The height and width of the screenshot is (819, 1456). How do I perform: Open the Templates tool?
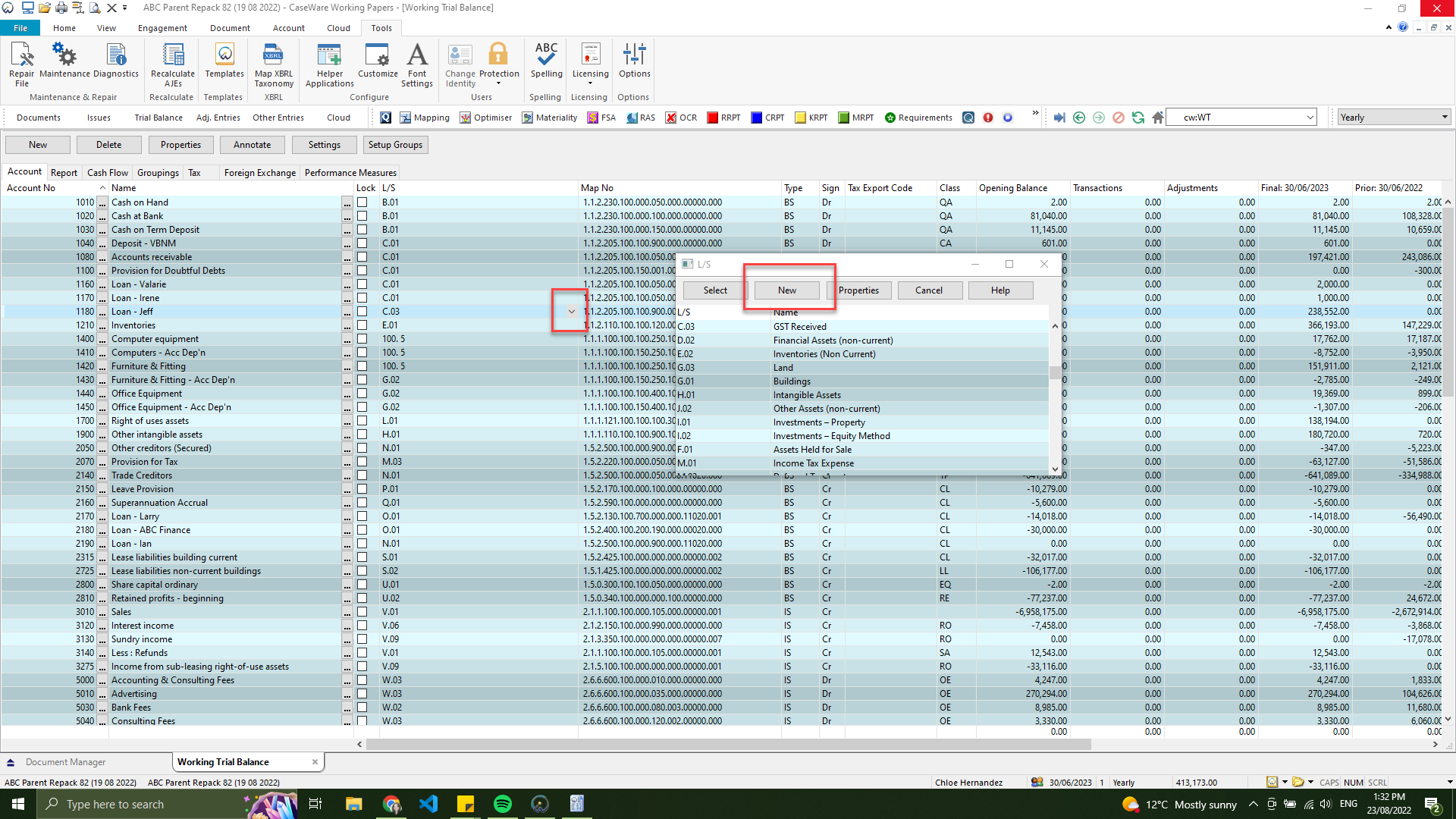[x=224, y=61]
